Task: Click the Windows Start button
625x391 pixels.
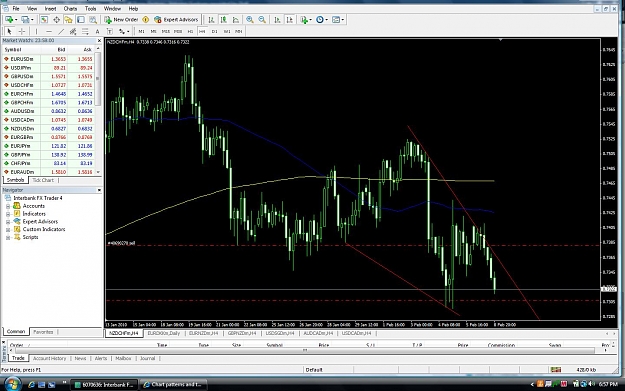Action: point(13,385)
